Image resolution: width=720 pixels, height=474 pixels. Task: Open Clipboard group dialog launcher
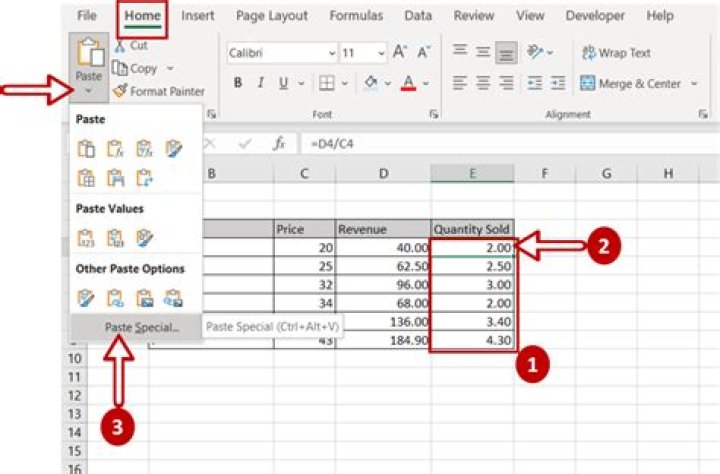pyautogui.click(x=211, y=114)
